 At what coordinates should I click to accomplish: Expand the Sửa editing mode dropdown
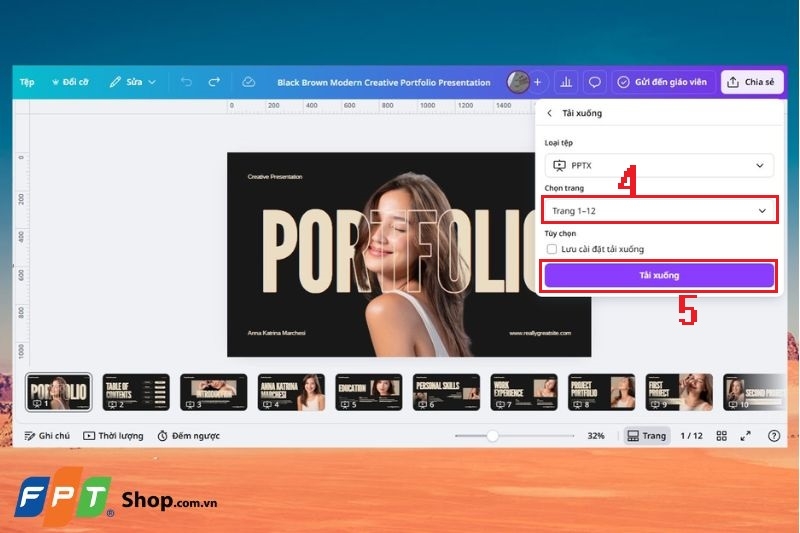(133, 82)
